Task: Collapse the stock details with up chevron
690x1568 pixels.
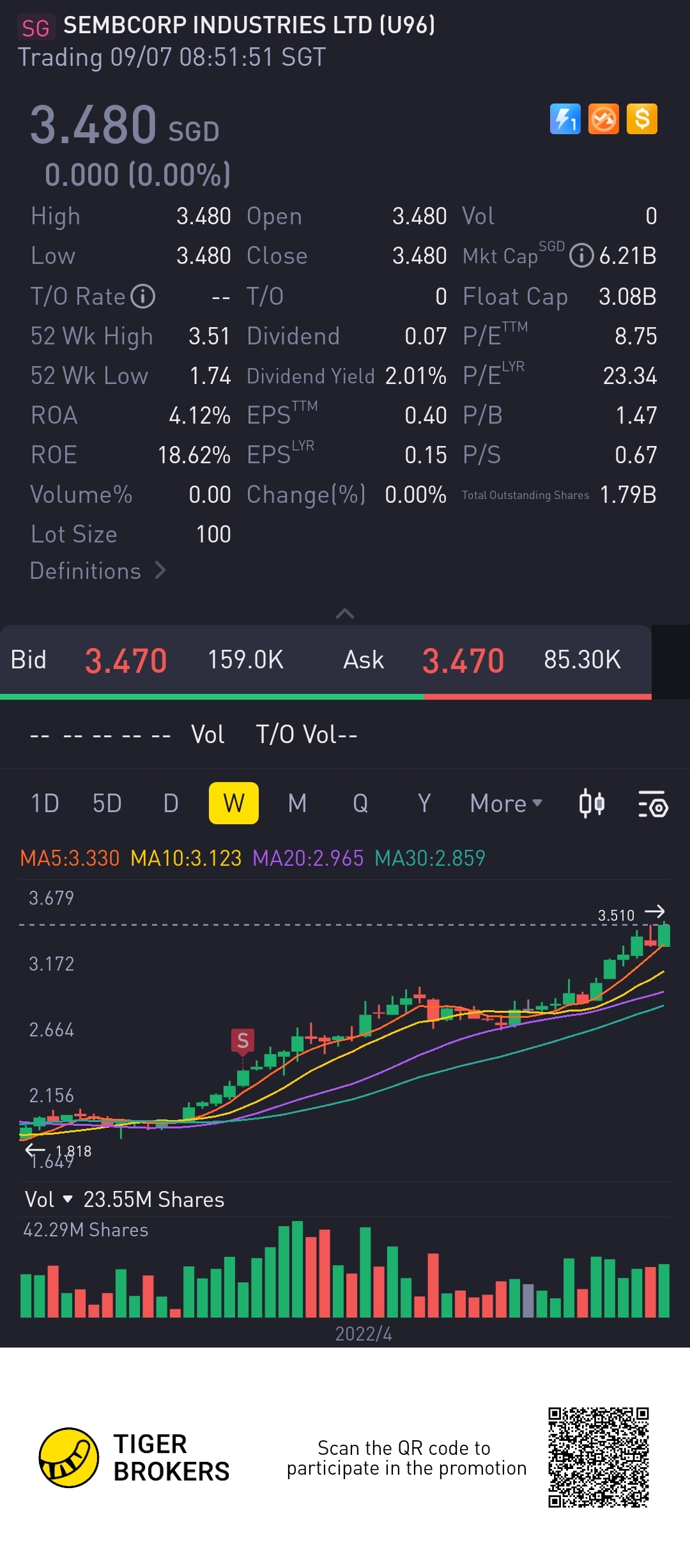Action: (345, 613)
